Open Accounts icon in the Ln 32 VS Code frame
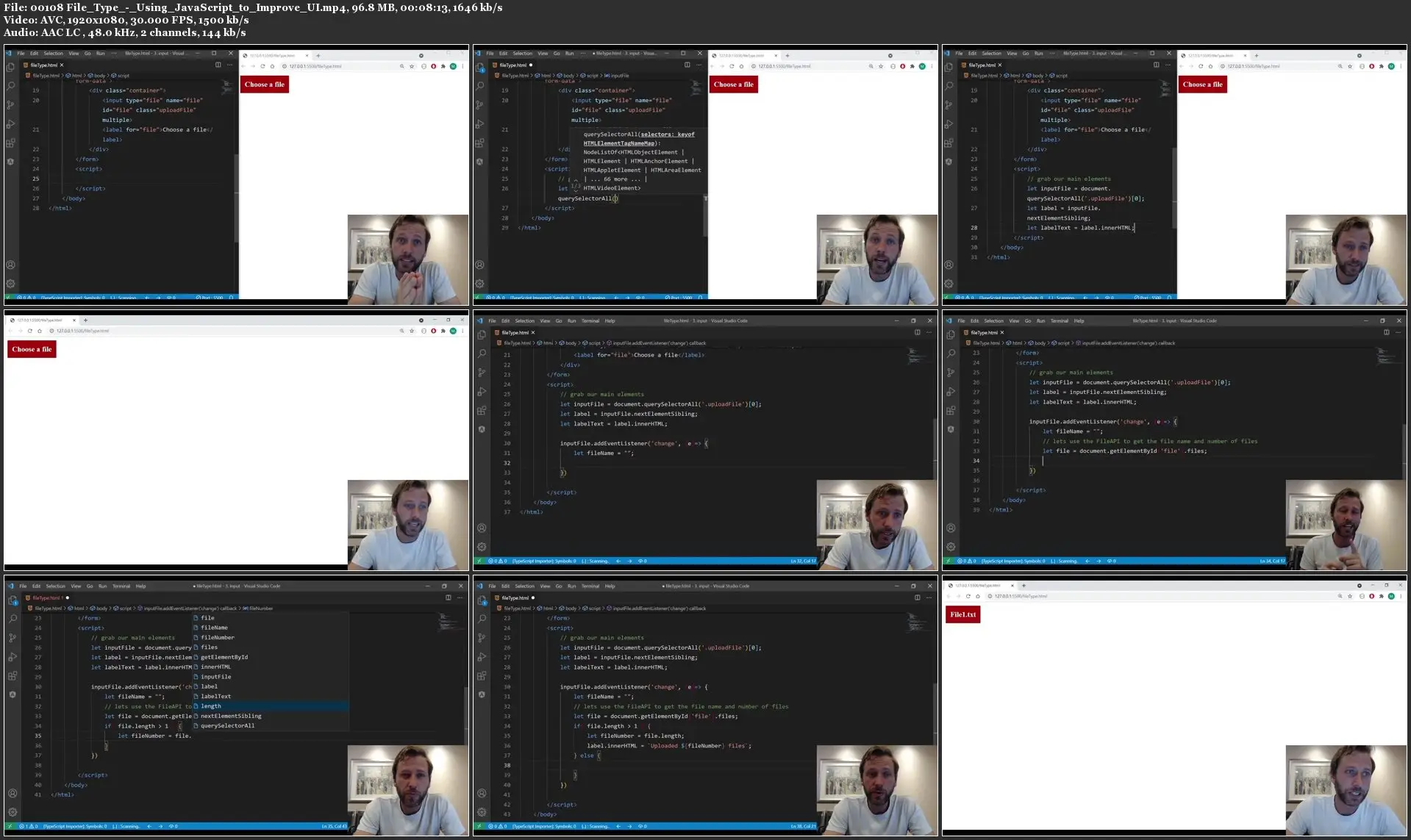 click(x=482, y=528)
